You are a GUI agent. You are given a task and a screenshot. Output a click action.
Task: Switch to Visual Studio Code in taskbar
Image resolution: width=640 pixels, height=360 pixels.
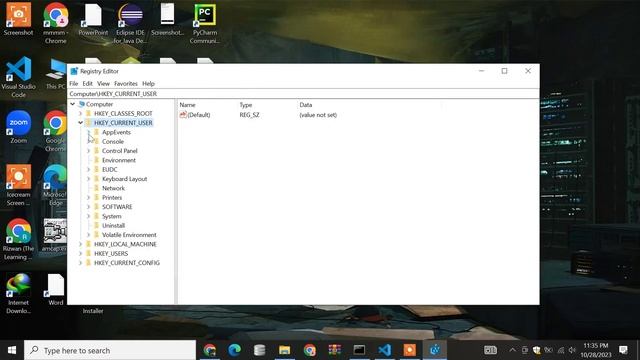[x=384, y=350]
